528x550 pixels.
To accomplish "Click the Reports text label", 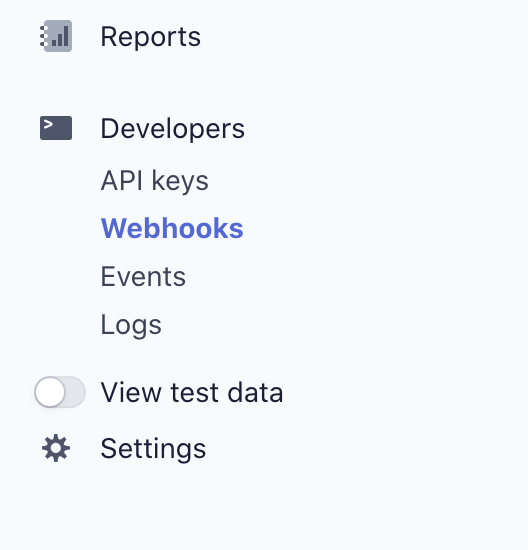I will [x=151, y=37].
